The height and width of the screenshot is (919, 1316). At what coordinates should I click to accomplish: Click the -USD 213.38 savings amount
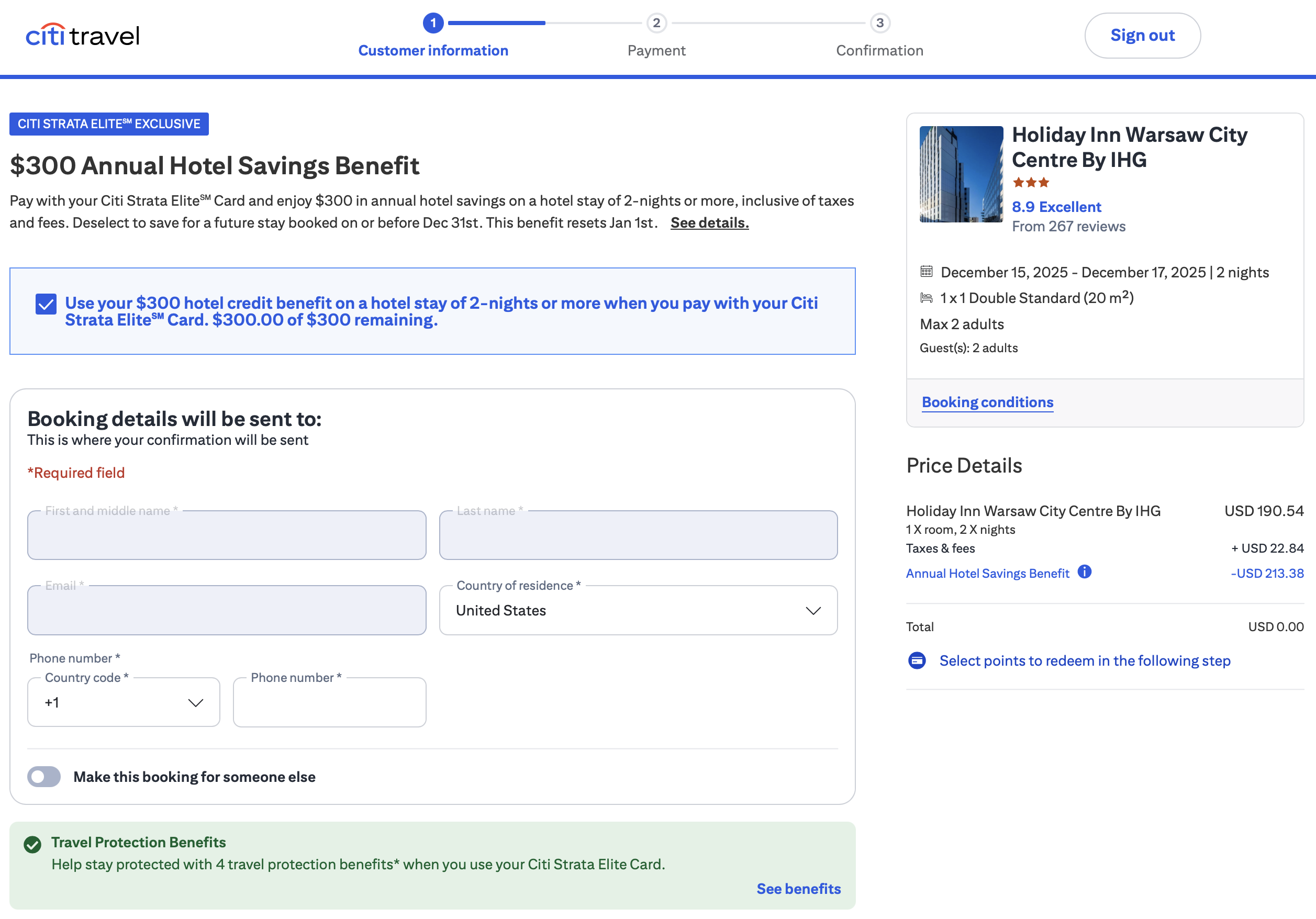pos(1267,574)
